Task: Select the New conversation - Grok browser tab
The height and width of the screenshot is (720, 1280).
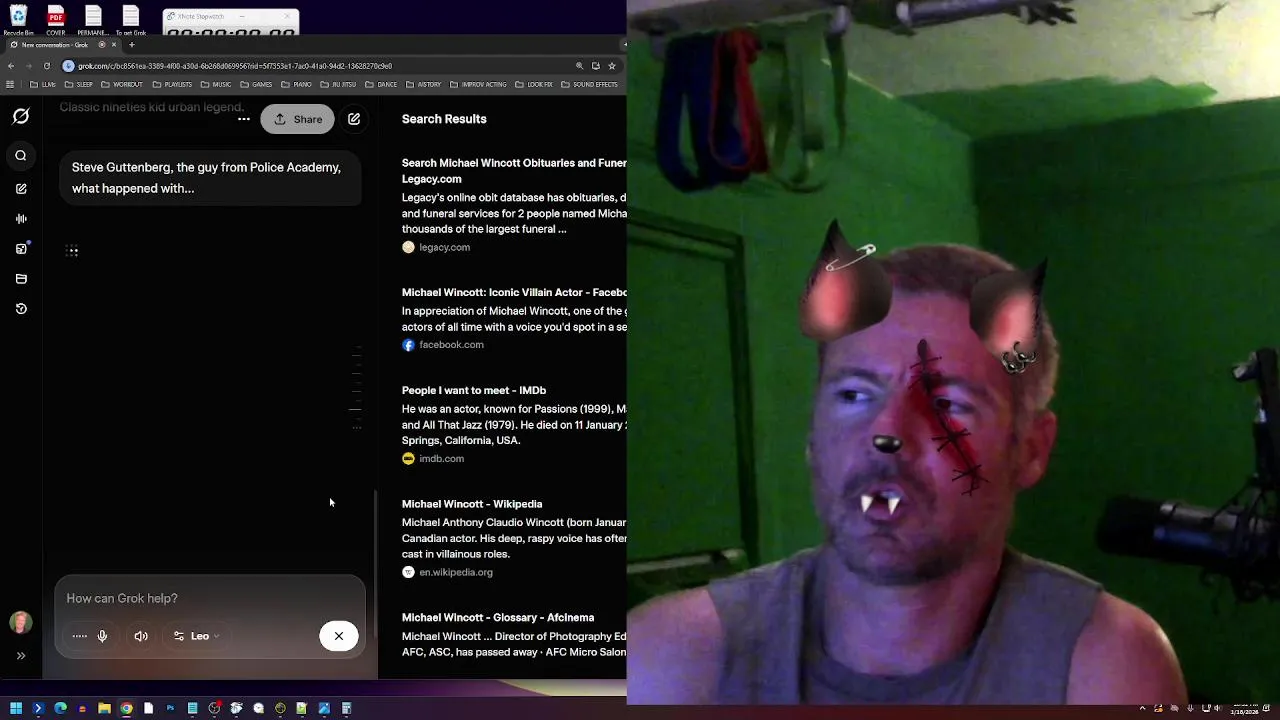Action: click(65, 45)
